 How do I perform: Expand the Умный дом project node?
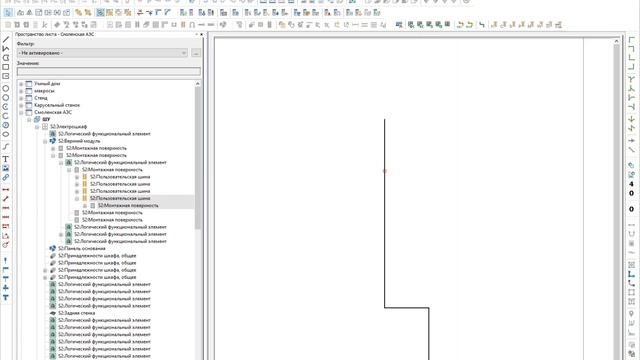[x=21, y=84]
